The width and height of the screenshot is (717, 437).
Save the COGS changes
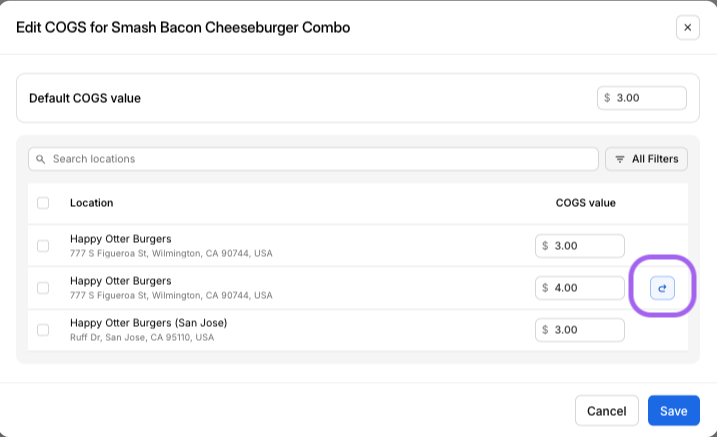[673, 411]
